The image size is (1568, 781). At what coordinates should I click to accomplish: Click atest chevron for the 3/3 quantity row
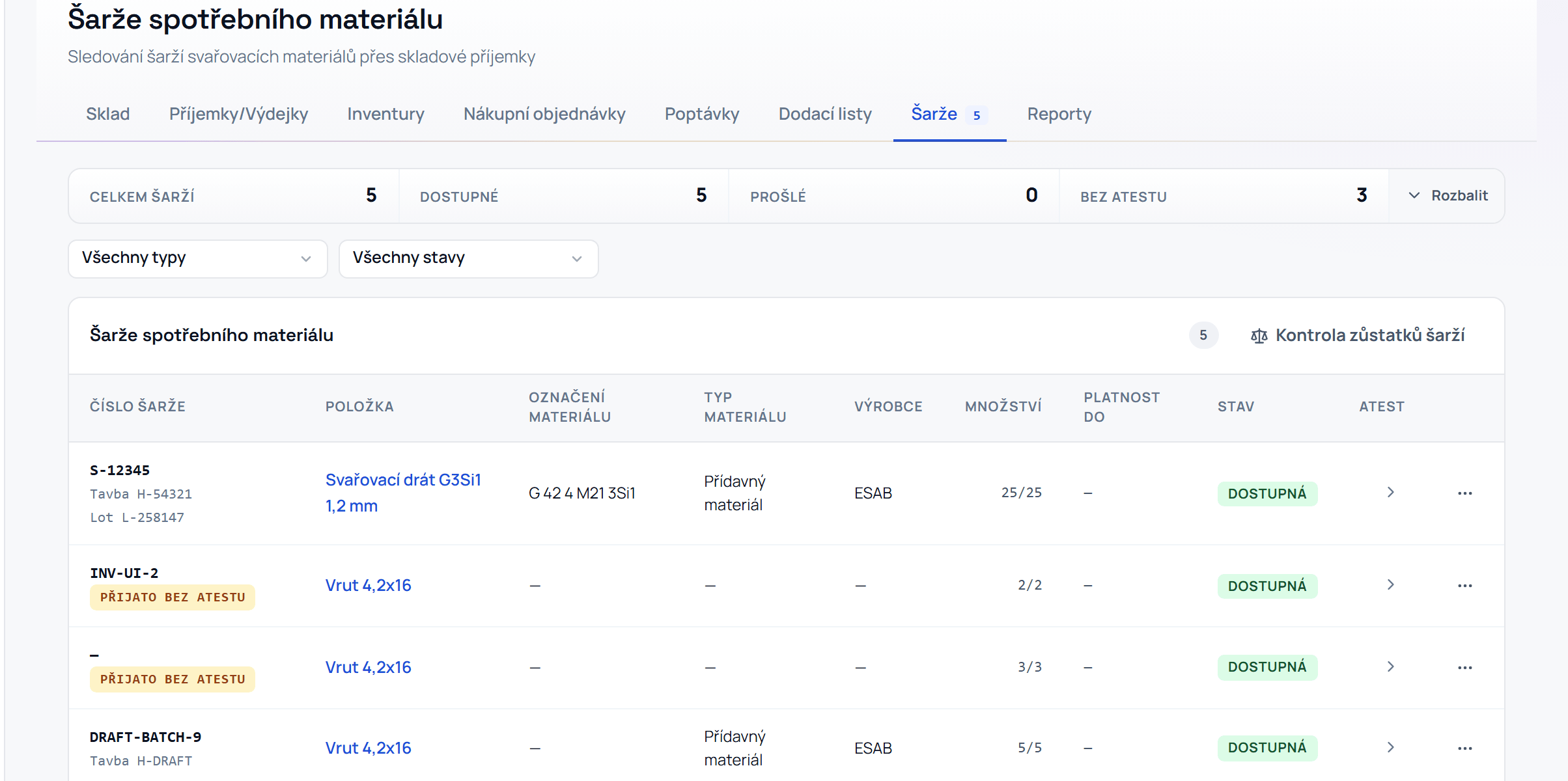tap(1390, 667)
